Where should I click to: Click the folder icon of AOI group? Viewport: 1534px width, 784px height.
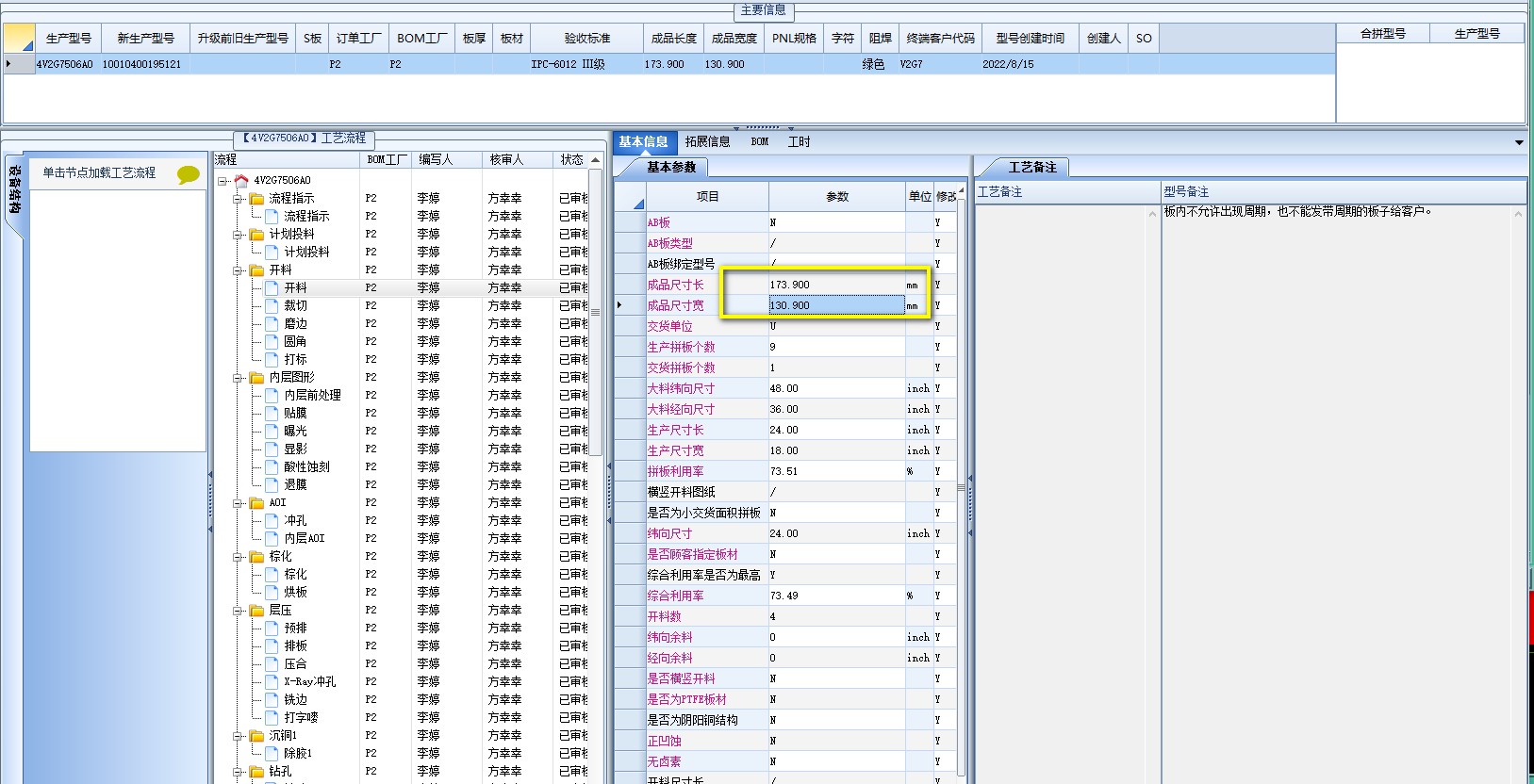[x=256, y=502]
